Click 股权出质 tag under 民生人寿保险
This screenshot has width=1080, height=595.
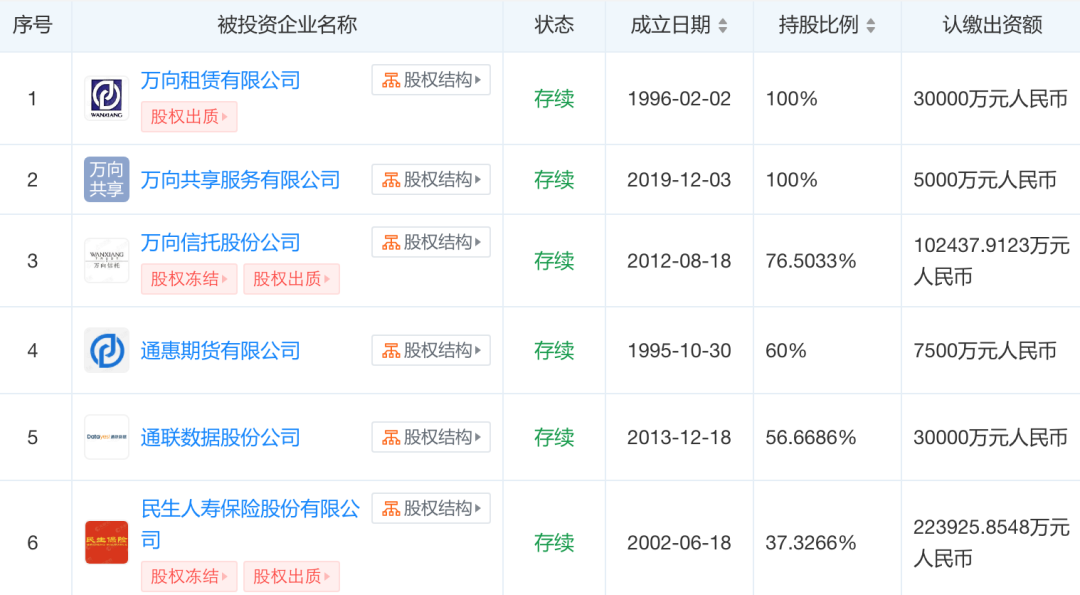point(291,576)
